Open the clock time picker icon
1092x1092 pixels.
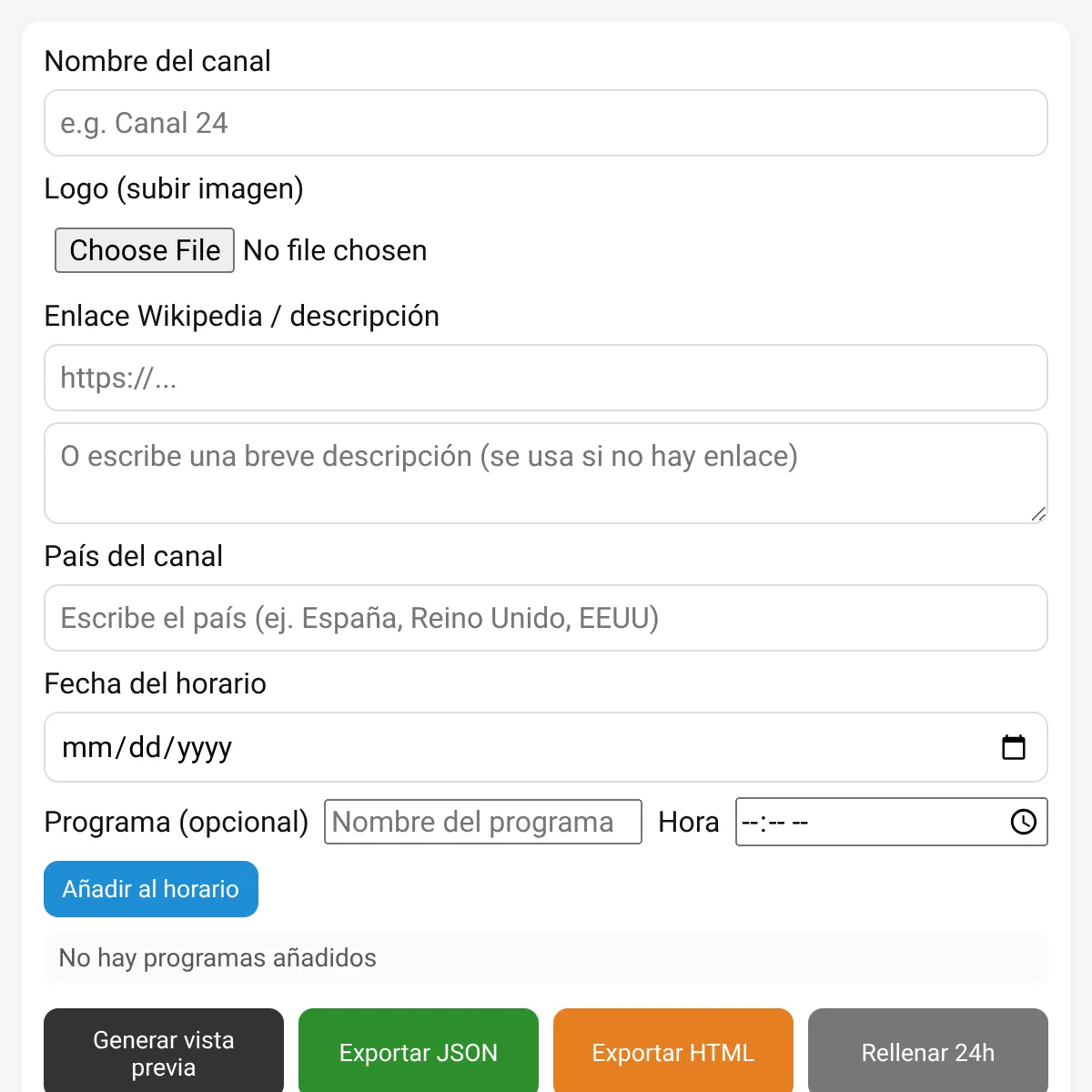[1024, 822]
